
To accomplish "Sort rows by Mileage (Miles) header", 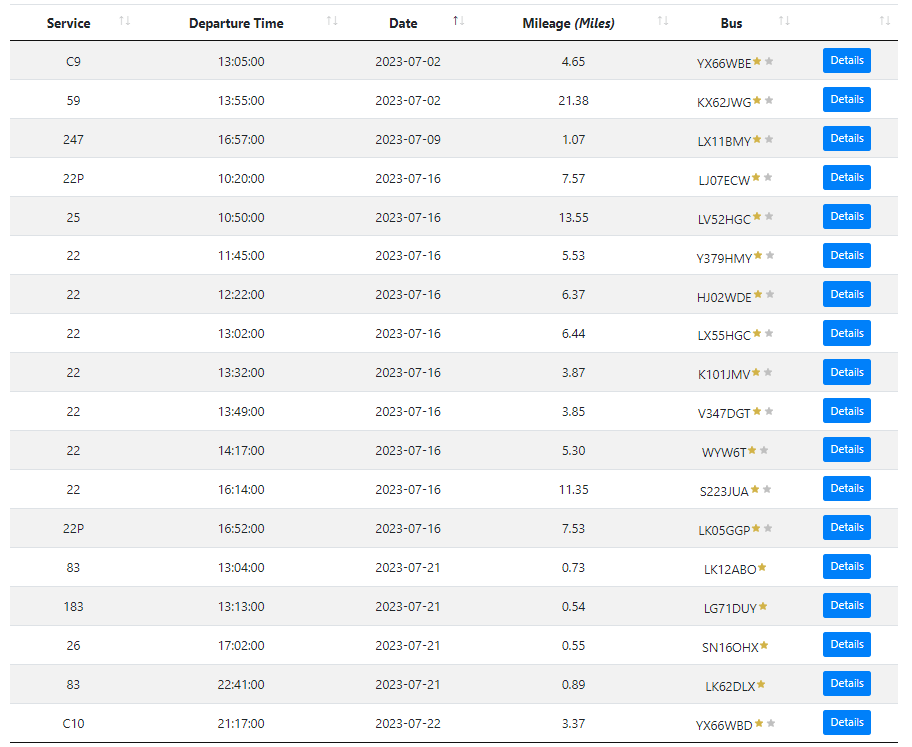I will tap(568, 23).
